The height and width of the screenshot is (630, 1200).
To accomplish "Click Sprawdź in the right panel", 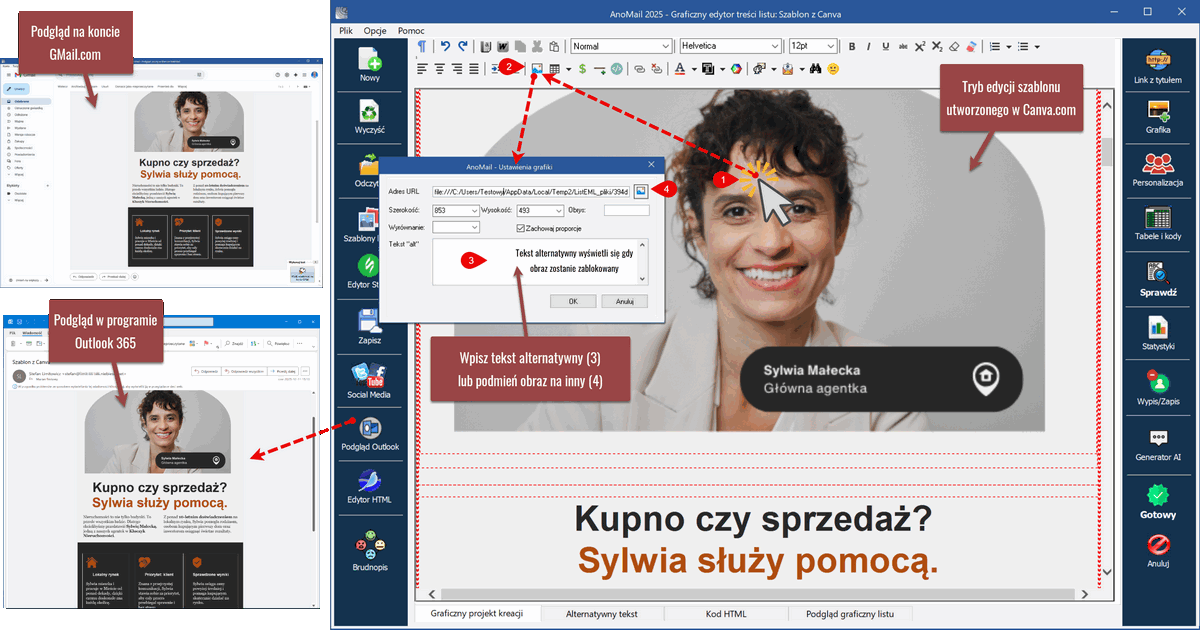I will click(x=1158, y=280).
